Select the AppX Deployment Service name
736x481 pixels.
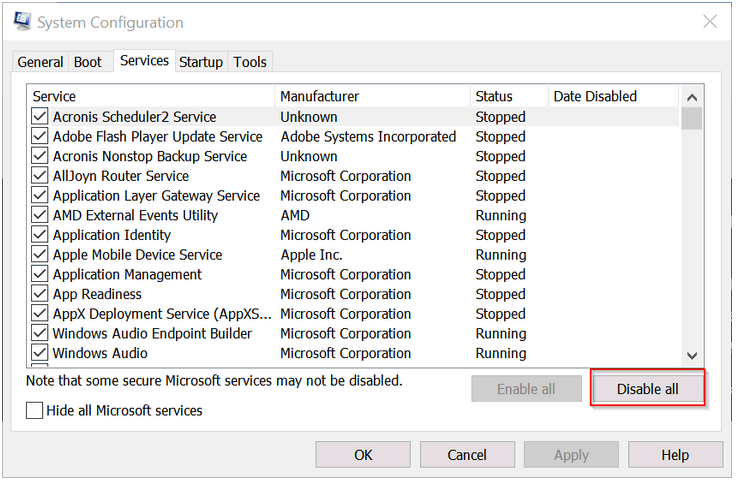coord(162,314)
